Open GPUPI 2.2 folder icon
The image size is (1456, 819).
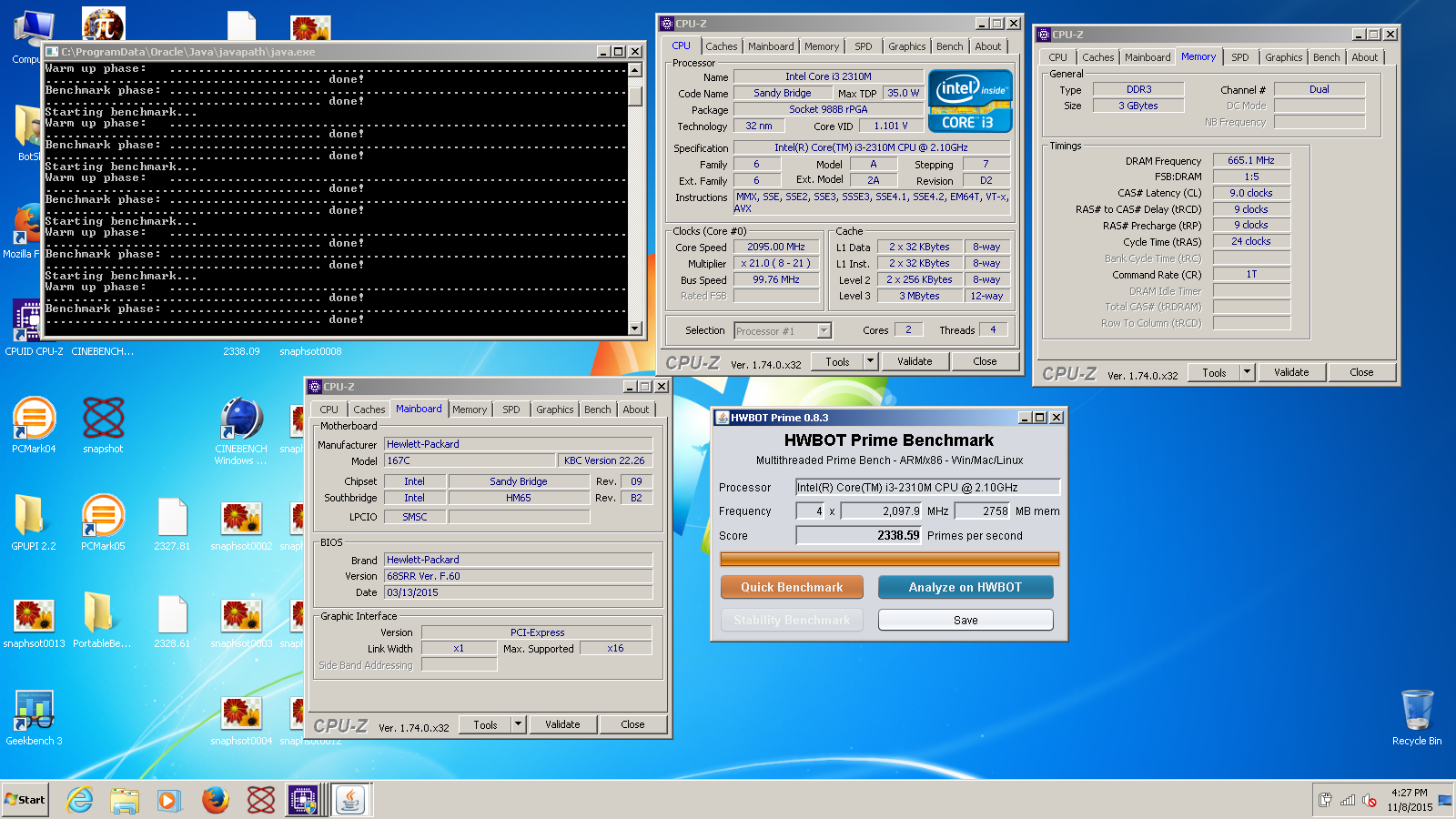34,522
